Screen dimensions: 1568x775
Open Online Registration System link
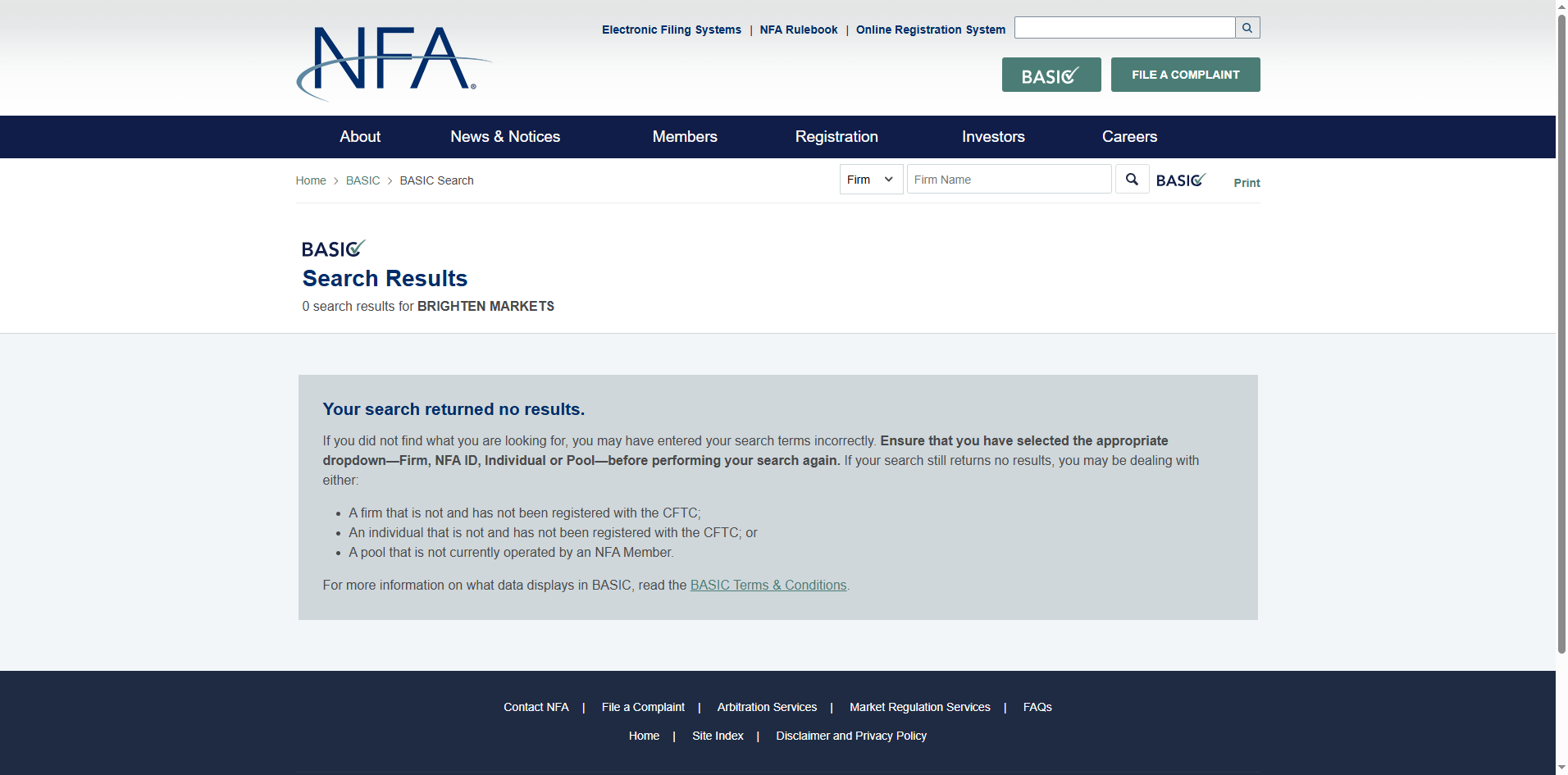(x=931, y=30)
